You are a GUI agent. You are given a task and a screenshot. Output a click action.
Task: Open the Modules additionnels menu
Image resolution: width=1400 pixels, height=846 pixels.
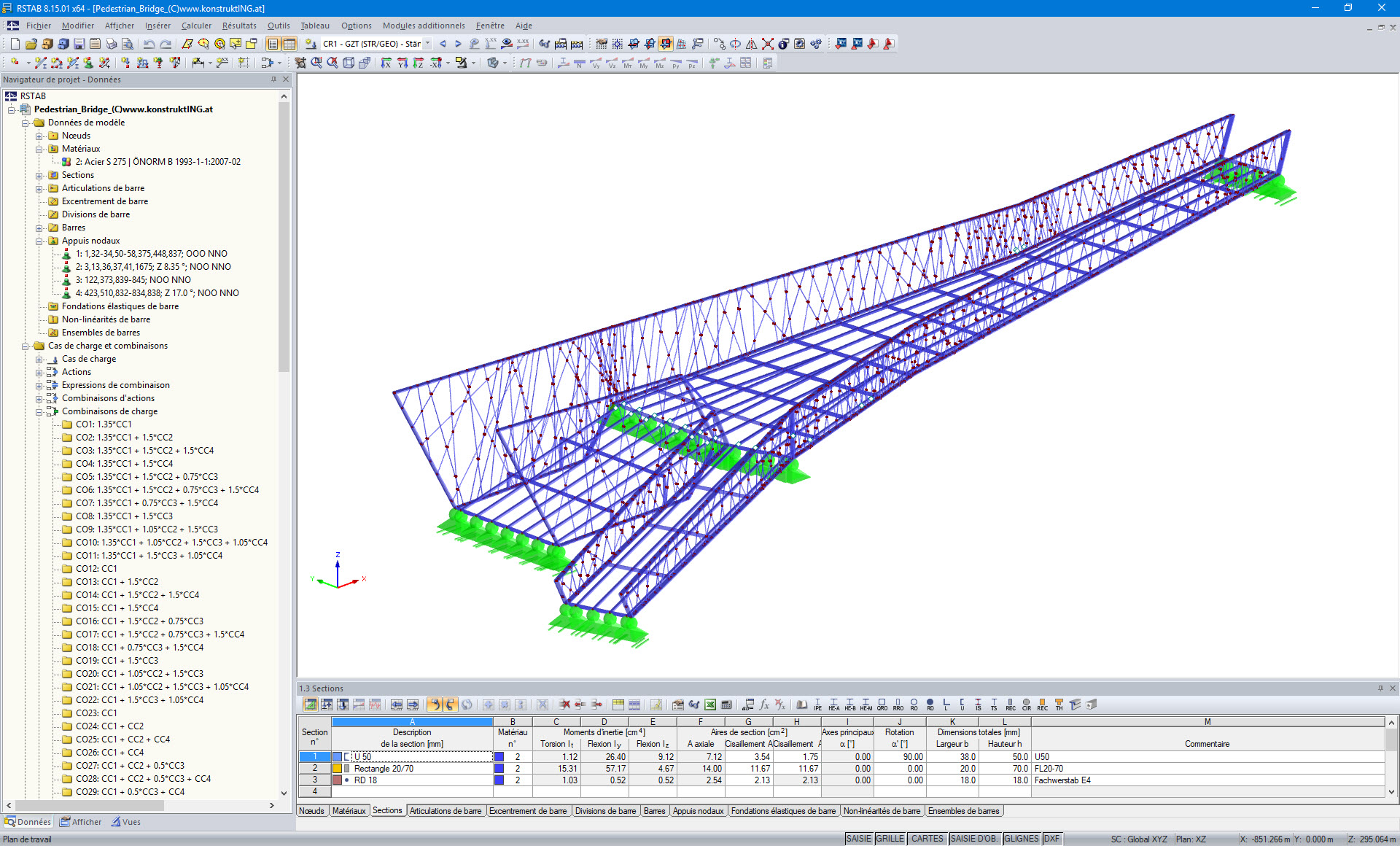(423, 26)
